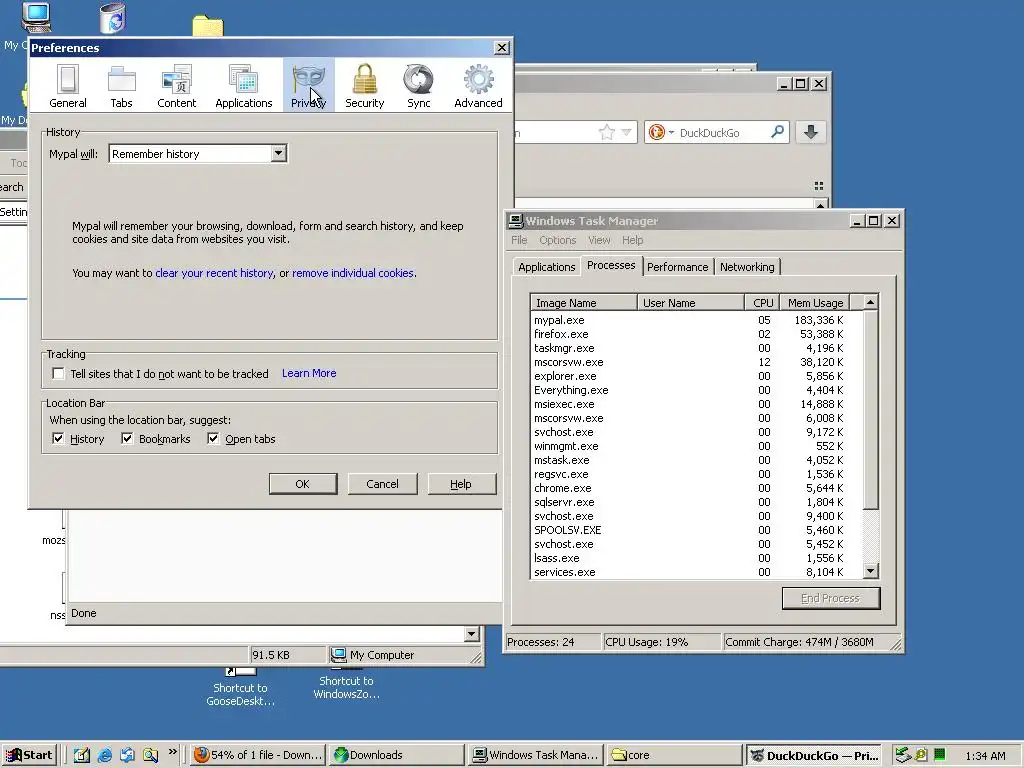Open the Sync preferences pane

click(419, 86)
